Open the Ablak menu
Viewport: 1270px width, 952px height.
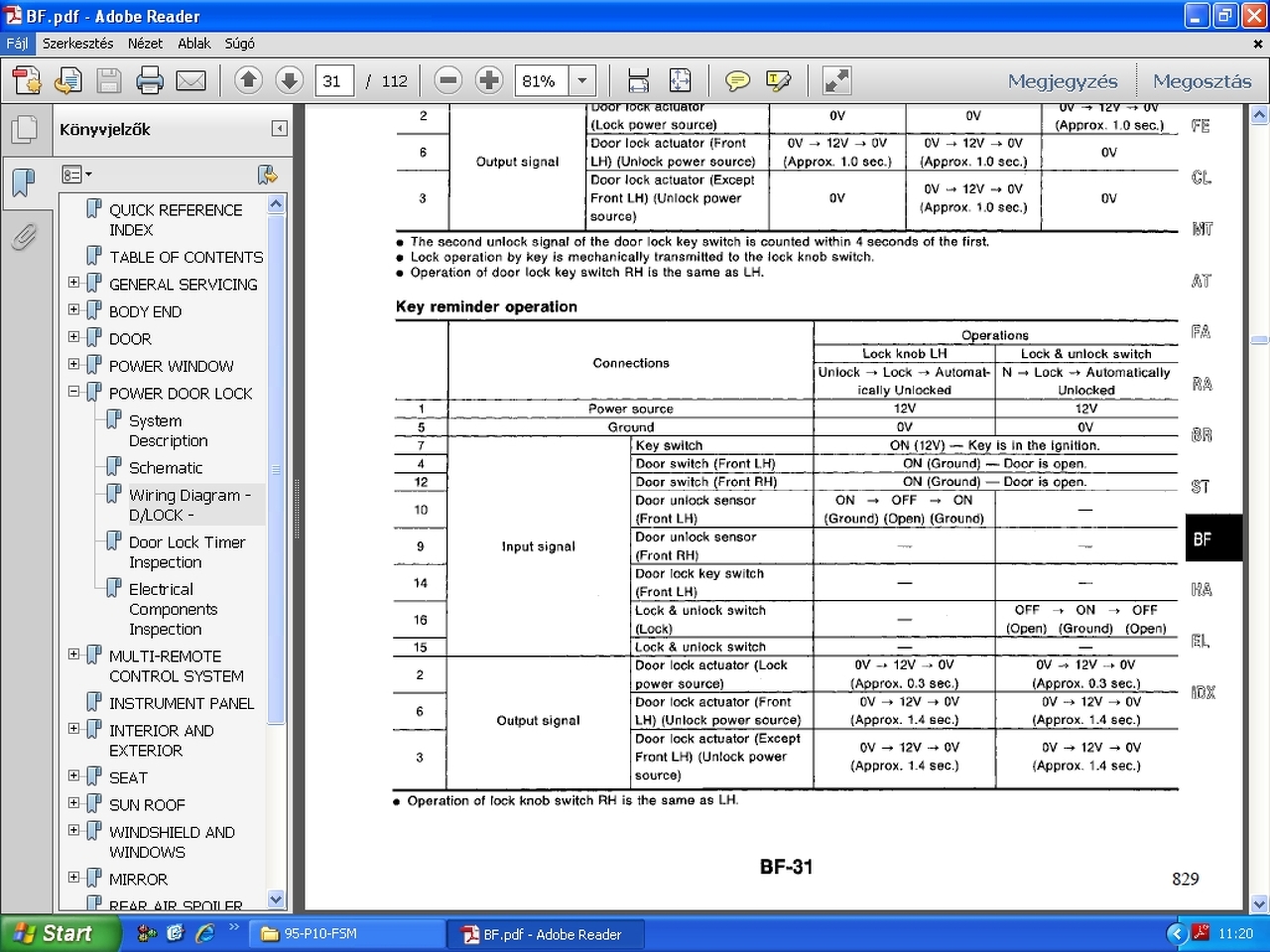194,44
